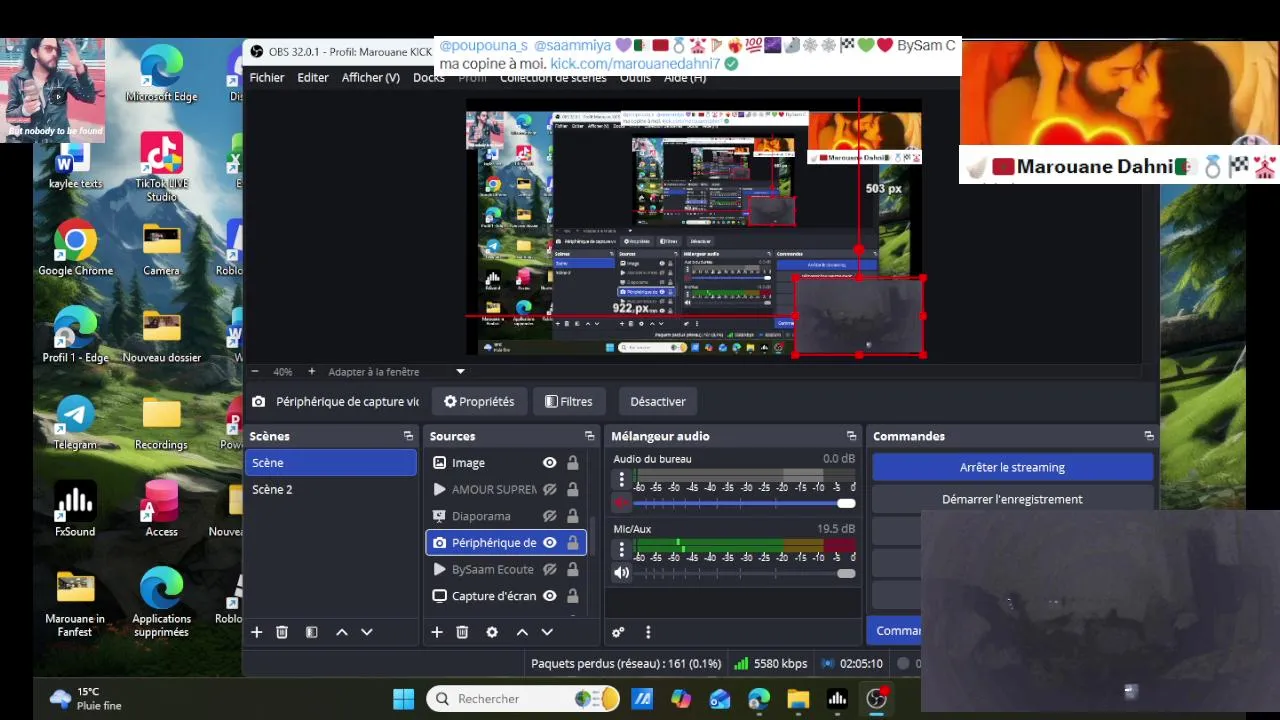Click Paquets perdus status text
1280x720 pixels.
pos(626,664)
